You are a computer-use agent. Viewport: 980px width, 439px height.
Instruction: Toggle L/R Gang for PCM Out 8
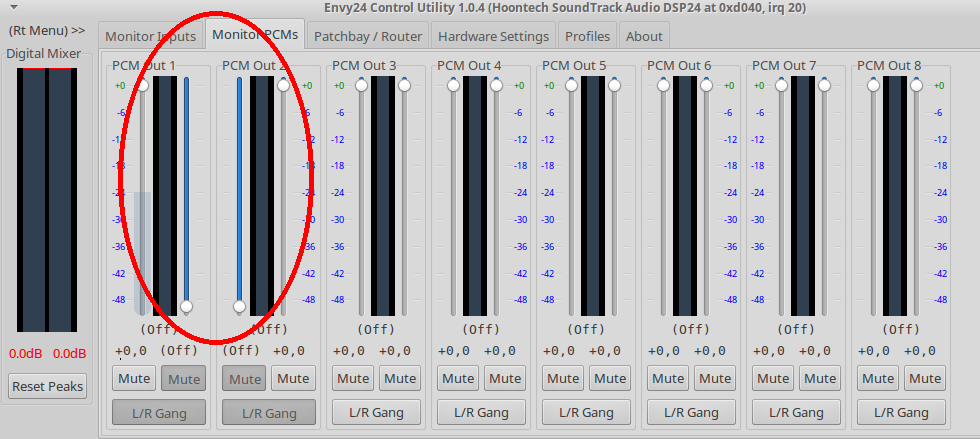(901, 413)
